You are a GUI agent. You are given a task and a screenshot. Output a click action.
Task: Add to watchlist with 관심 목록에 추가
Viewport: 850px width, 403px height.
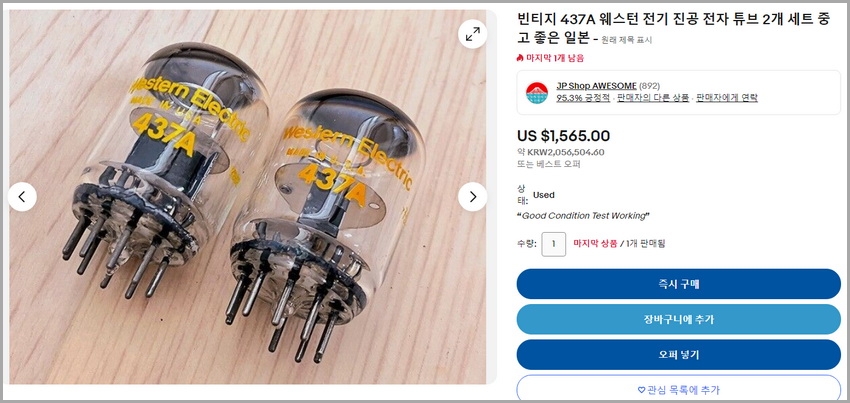pyautogui.click(x=678, y=388)
